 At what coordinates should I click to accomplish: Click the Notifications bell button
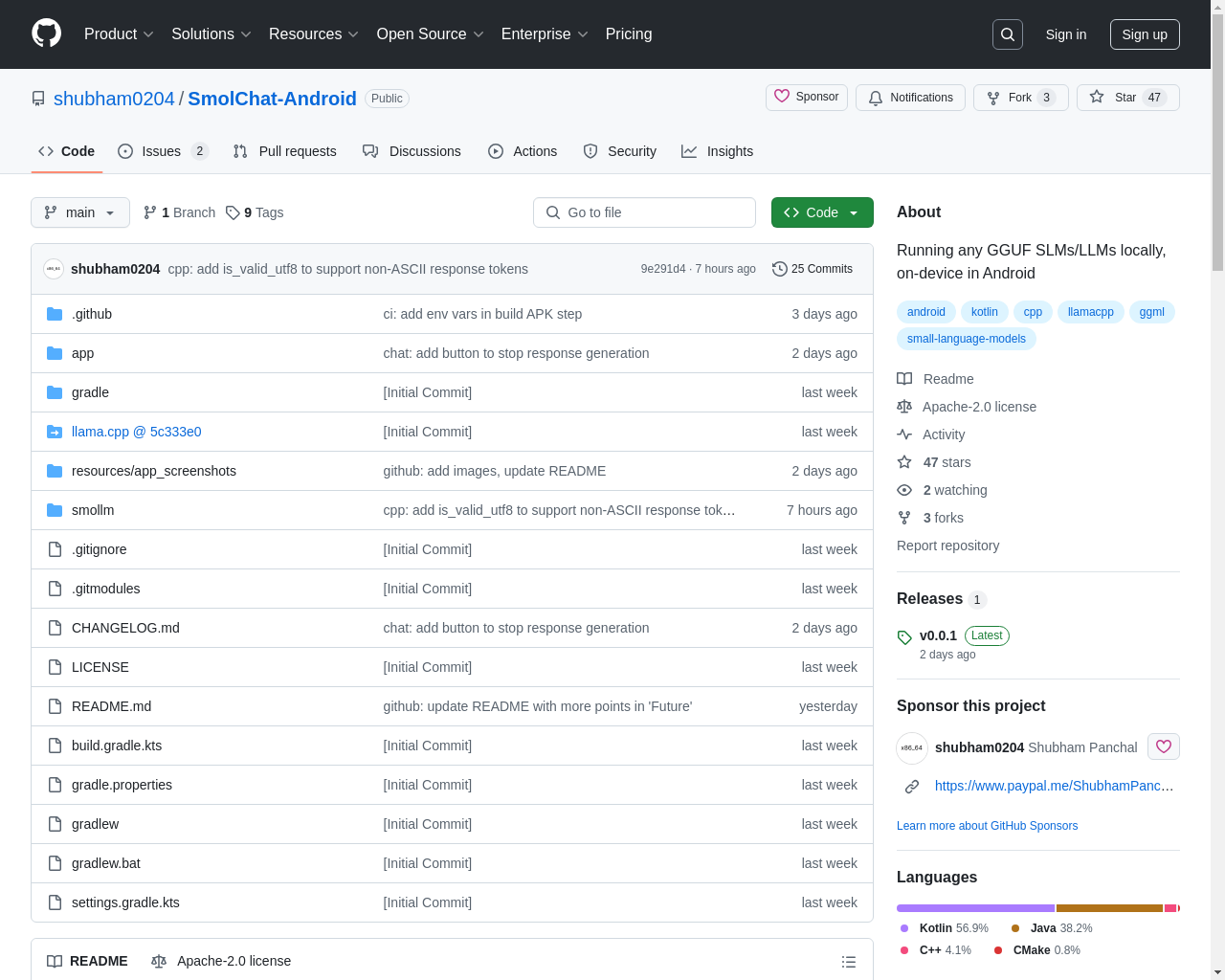point(910,98)
